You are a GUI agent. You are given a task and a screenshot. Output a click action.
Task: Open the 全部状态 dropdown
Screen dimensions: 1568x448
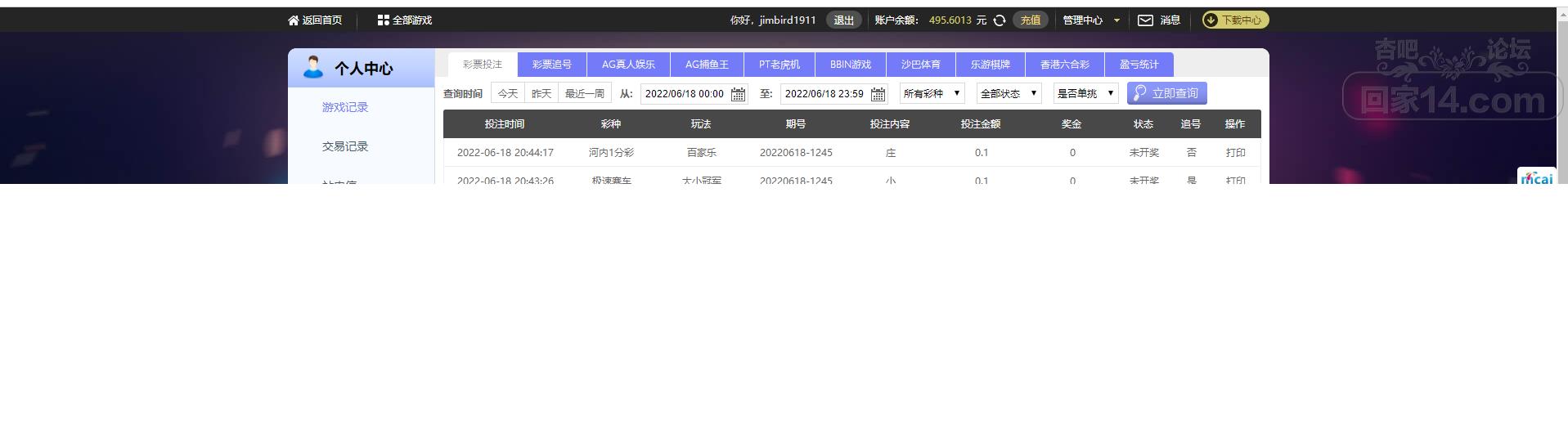point(1009,93)
